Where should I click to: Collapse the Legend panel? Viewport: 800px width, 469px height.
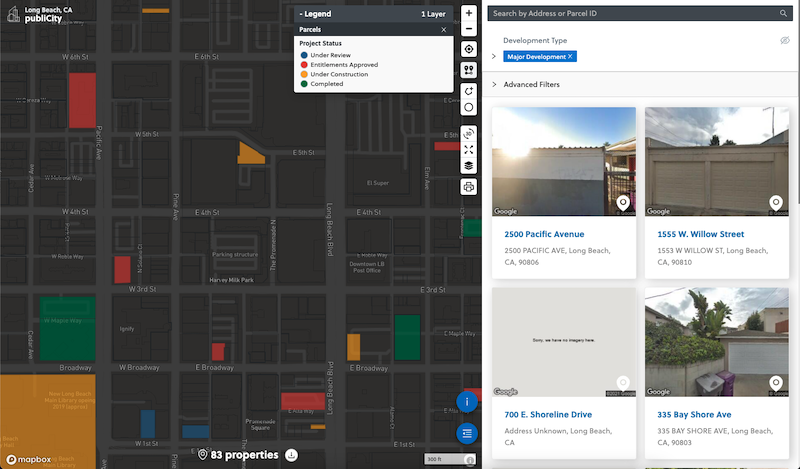315,14
